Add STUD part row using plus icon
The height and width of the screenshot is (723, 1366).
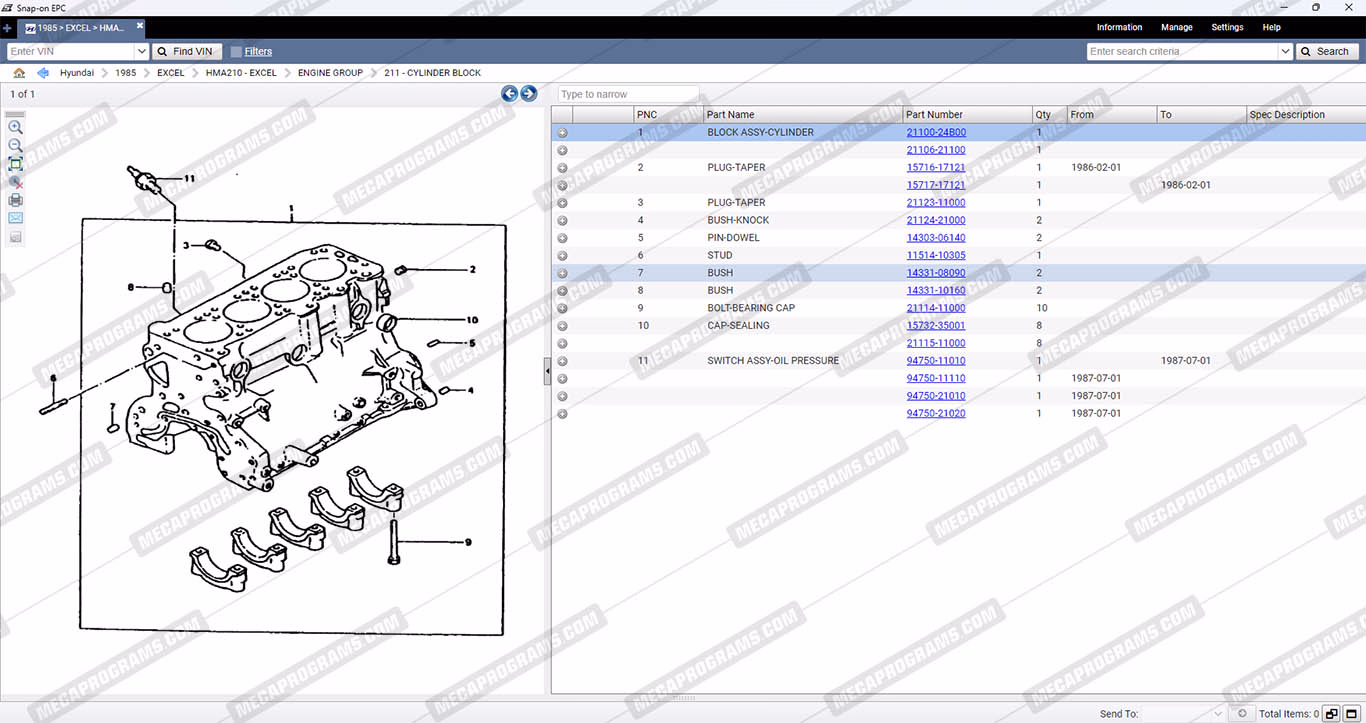point(562,256)
